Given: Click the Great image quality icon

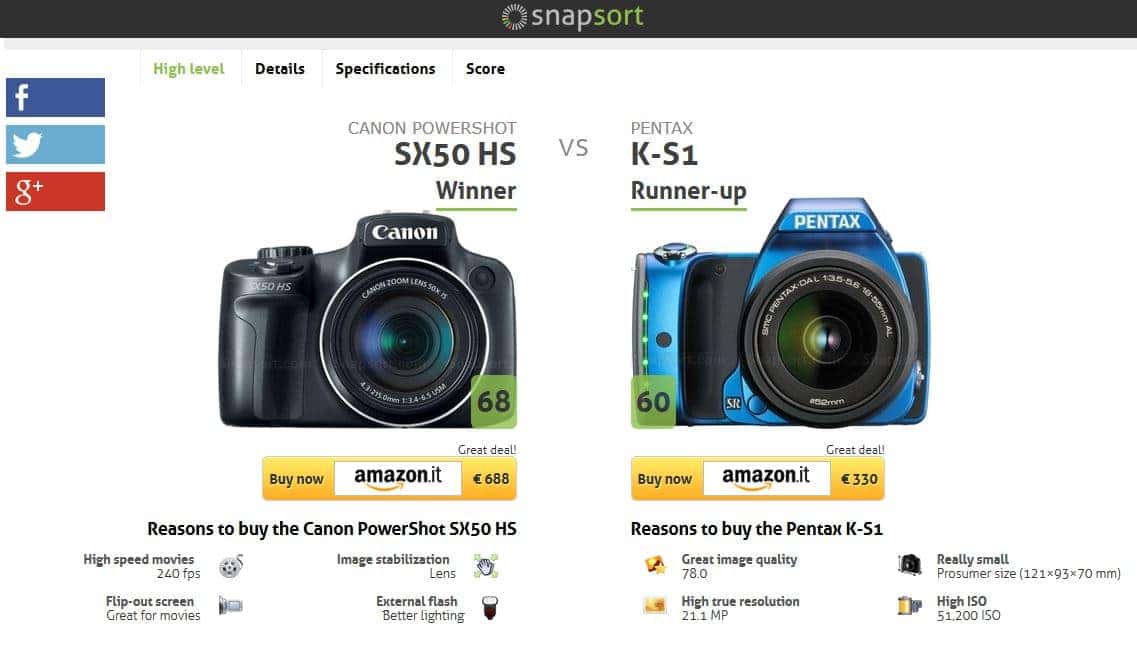Looking at the screenshot, I should point(655,565).
